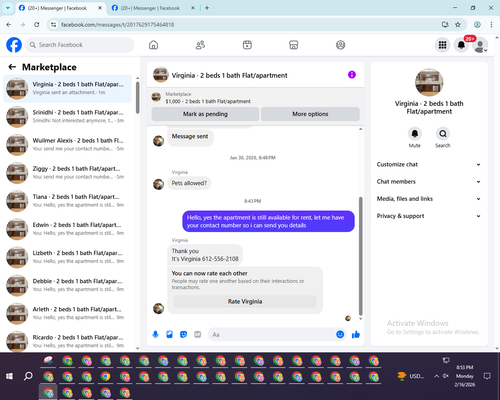Open Tiana conversation in chat list

[67, 201]
